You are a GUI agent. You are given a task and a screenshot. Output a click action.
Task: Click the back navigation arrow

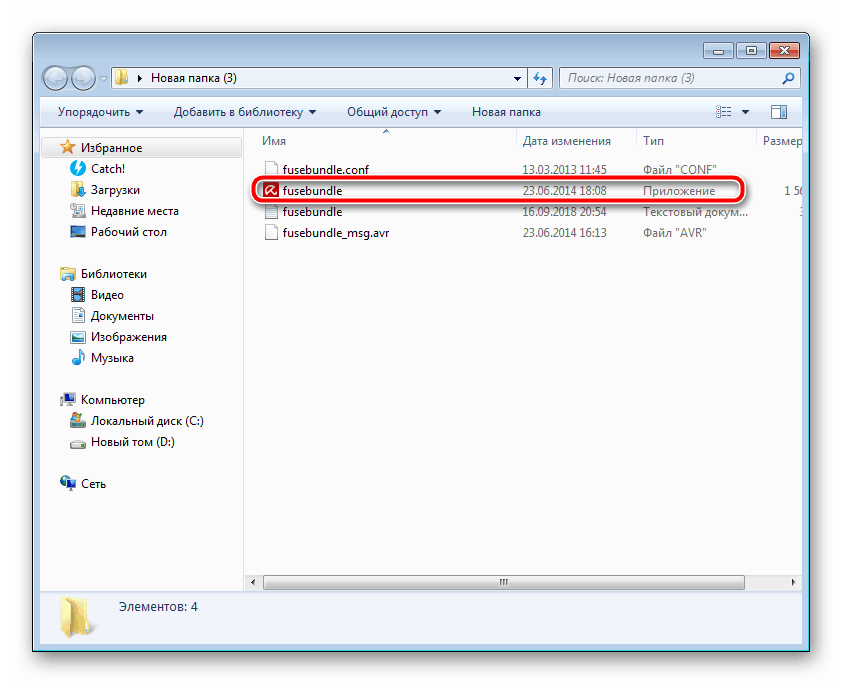(56, 78)
